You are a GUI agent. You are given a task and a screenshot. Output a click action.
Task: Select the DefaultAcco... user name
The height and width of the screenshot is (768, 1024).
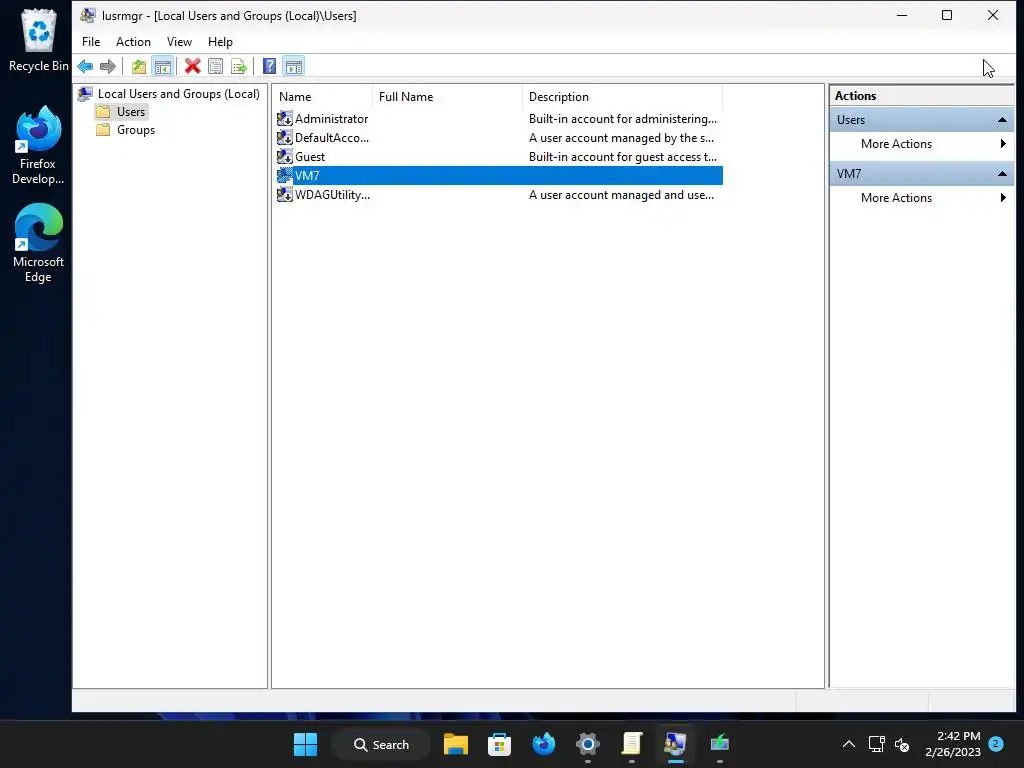(x=332, y=138)
